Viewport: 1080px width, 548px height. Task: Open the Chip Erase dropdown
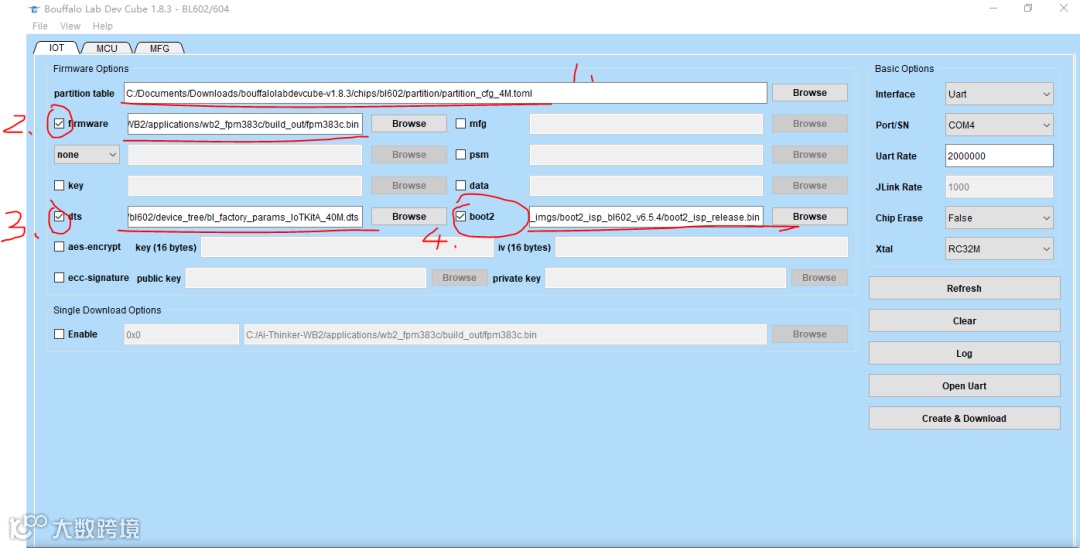click(x=999, y=218)
